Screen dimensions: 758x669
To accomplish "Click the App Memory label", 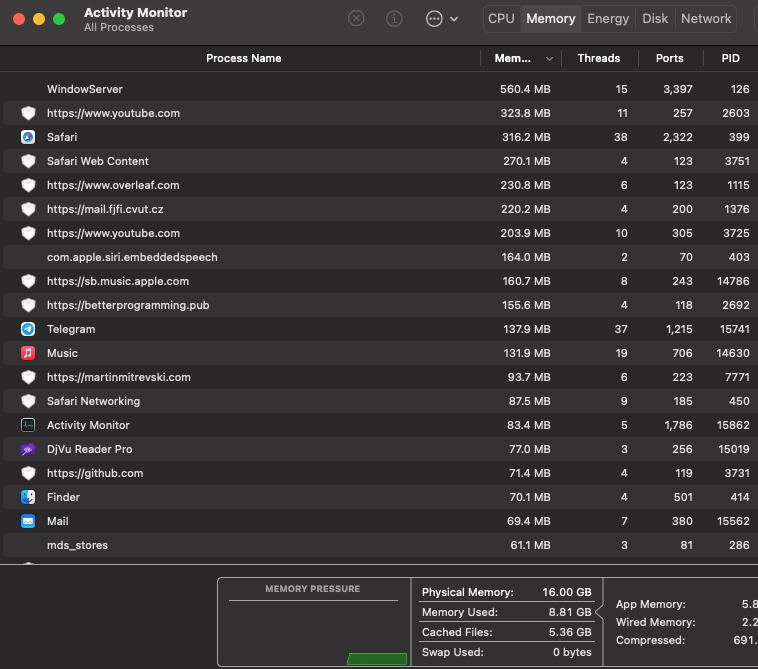I will [x=650, y=604].
